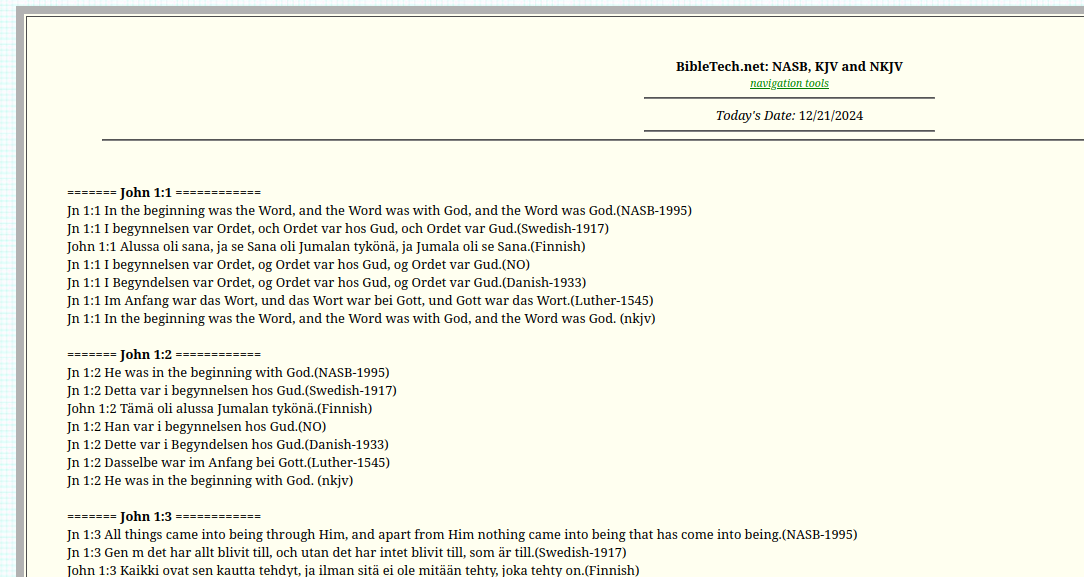Select the John 1:2 NASB-1995 verse
Image resolution: width=1084 pixels, height=577 pixels.
click(x=228, y=372)
